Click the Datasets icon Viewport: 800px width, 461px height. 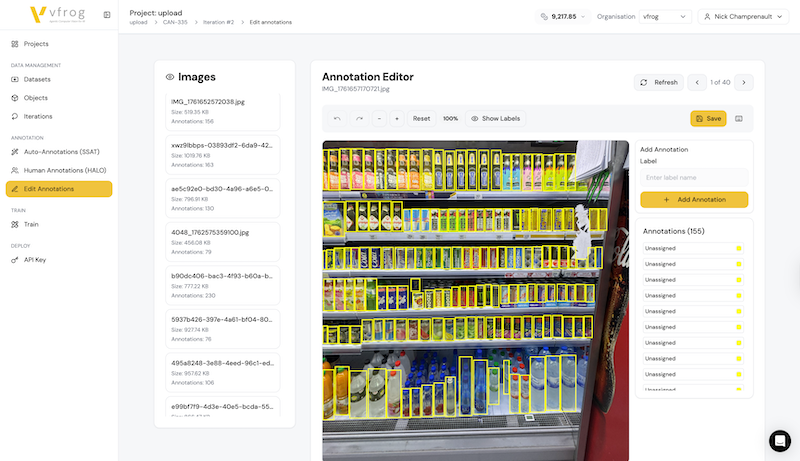pos(15,80)
